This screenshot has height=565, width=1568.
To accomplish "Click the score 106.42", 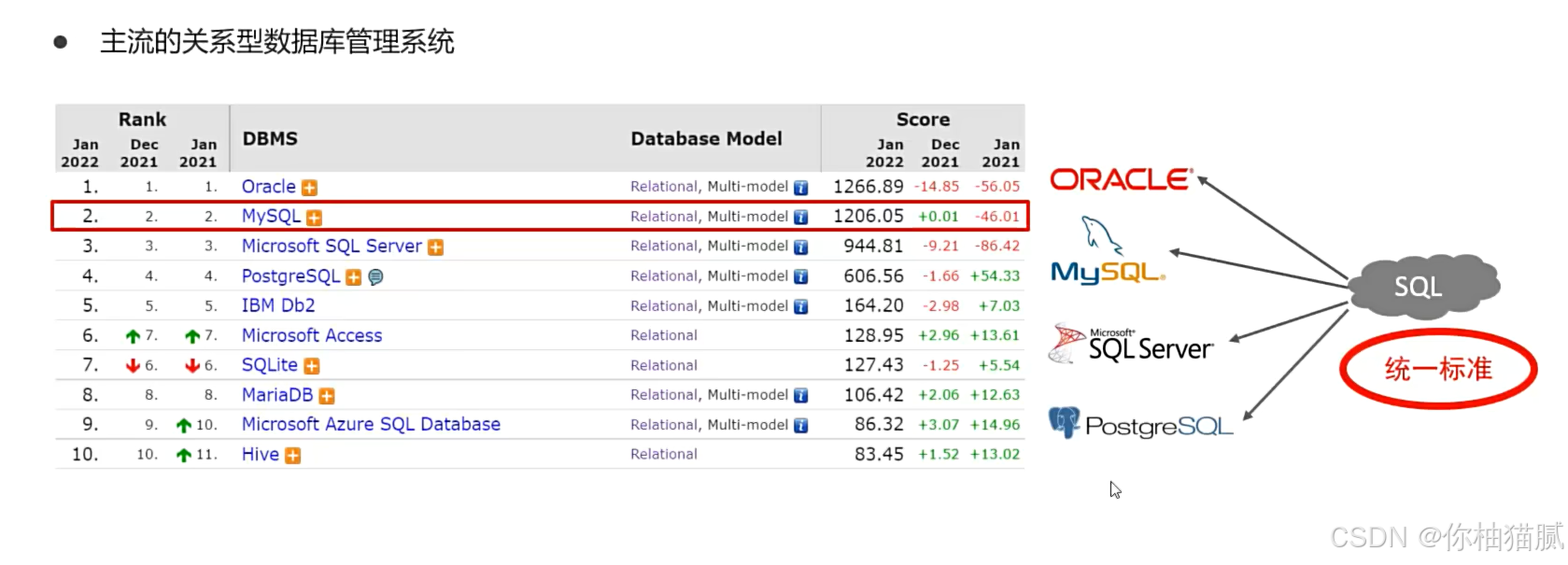I will point(874,395).
